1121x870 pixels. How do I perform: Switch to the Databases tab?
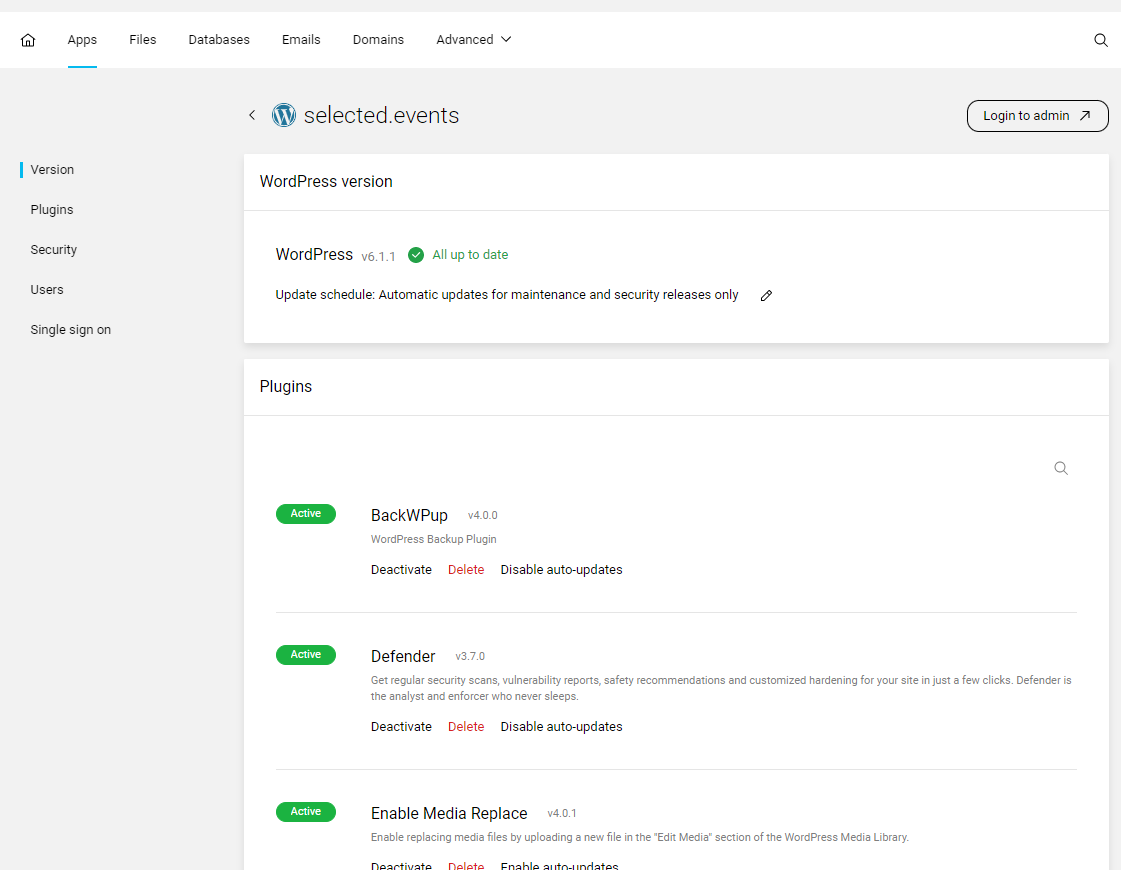(x=219, y=40)
